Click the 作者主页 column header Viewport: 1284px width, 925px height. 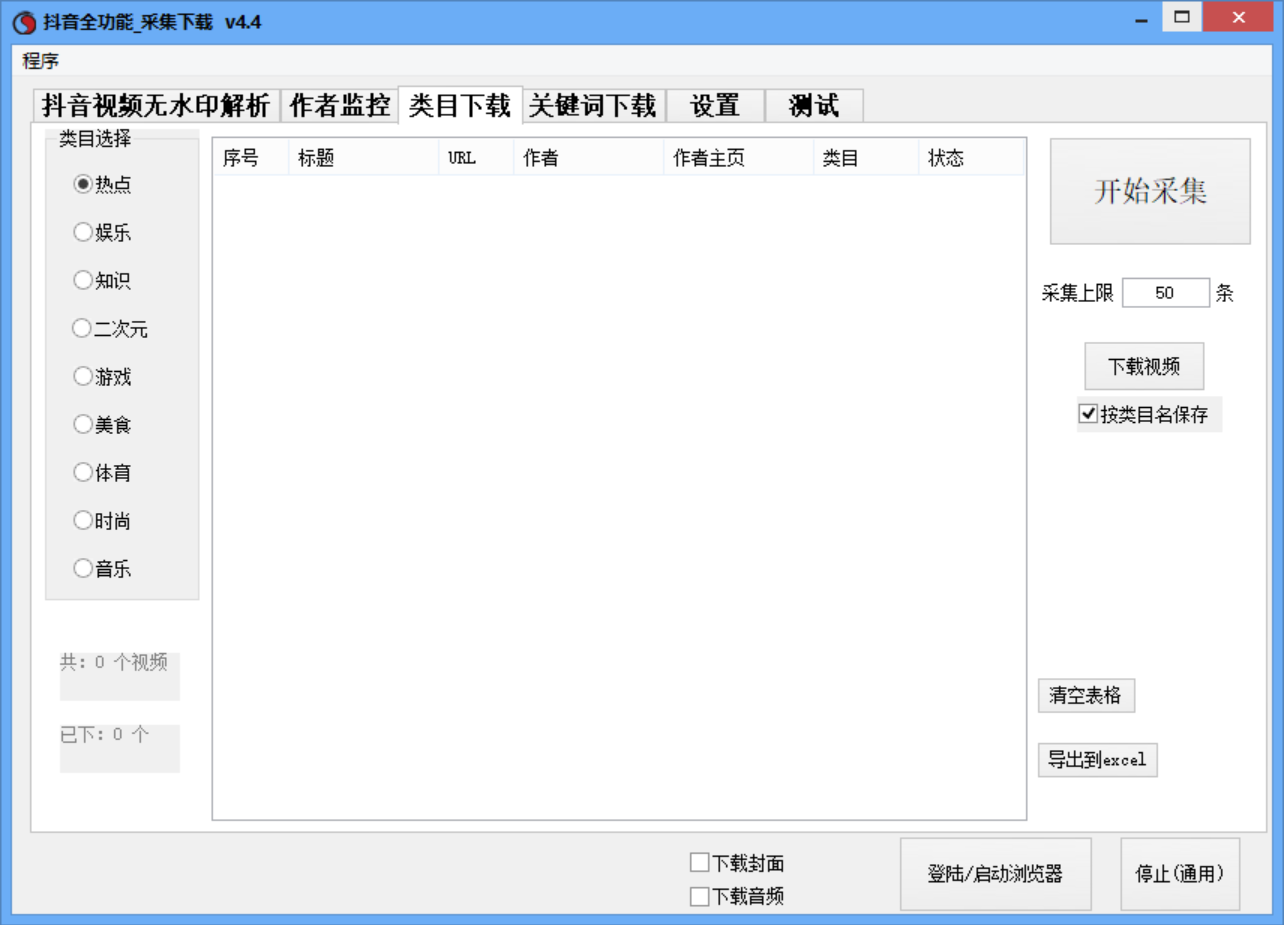tap(739, 158)
